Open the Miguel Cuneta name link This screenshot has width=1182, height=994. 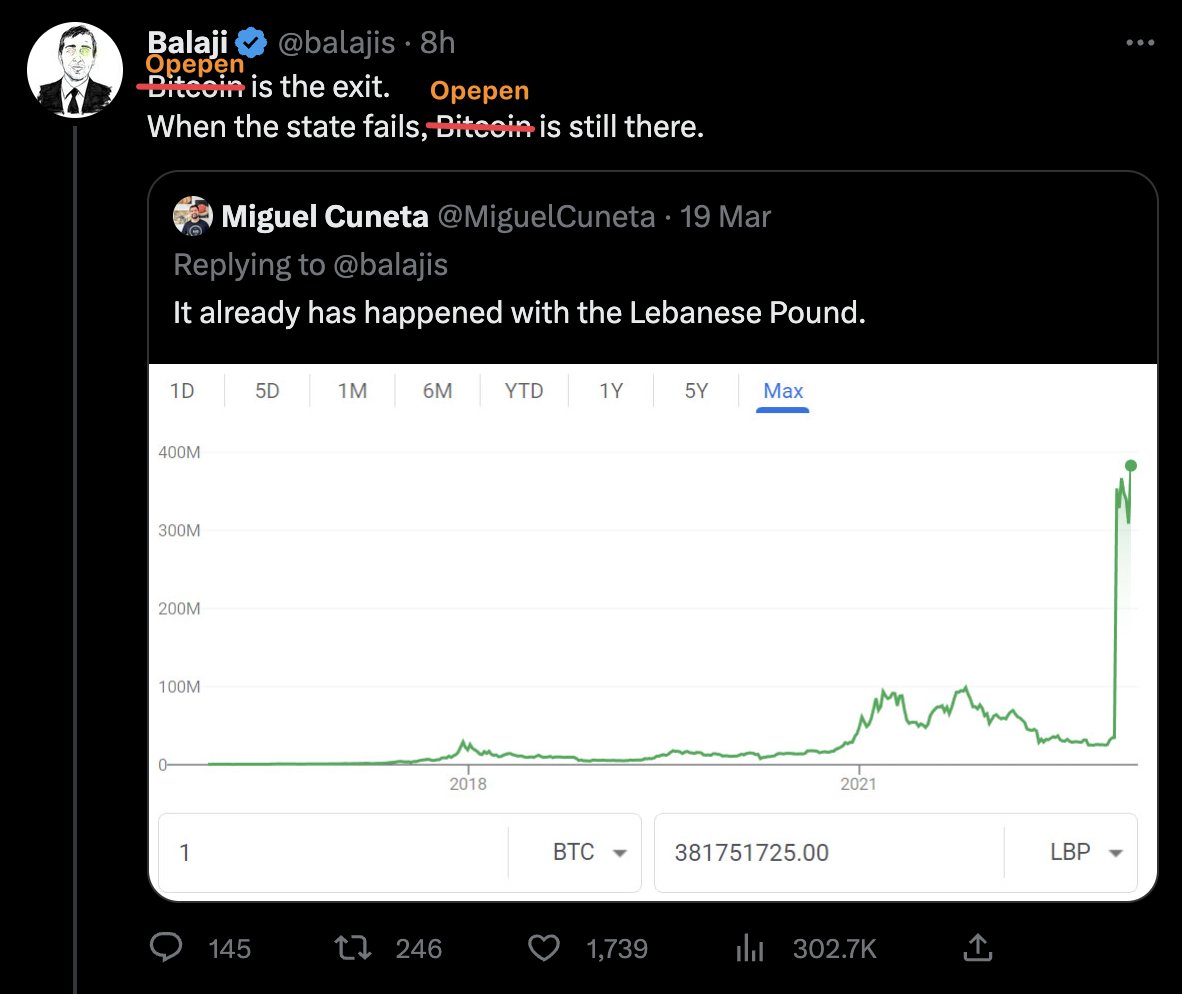tap(325, 216)
